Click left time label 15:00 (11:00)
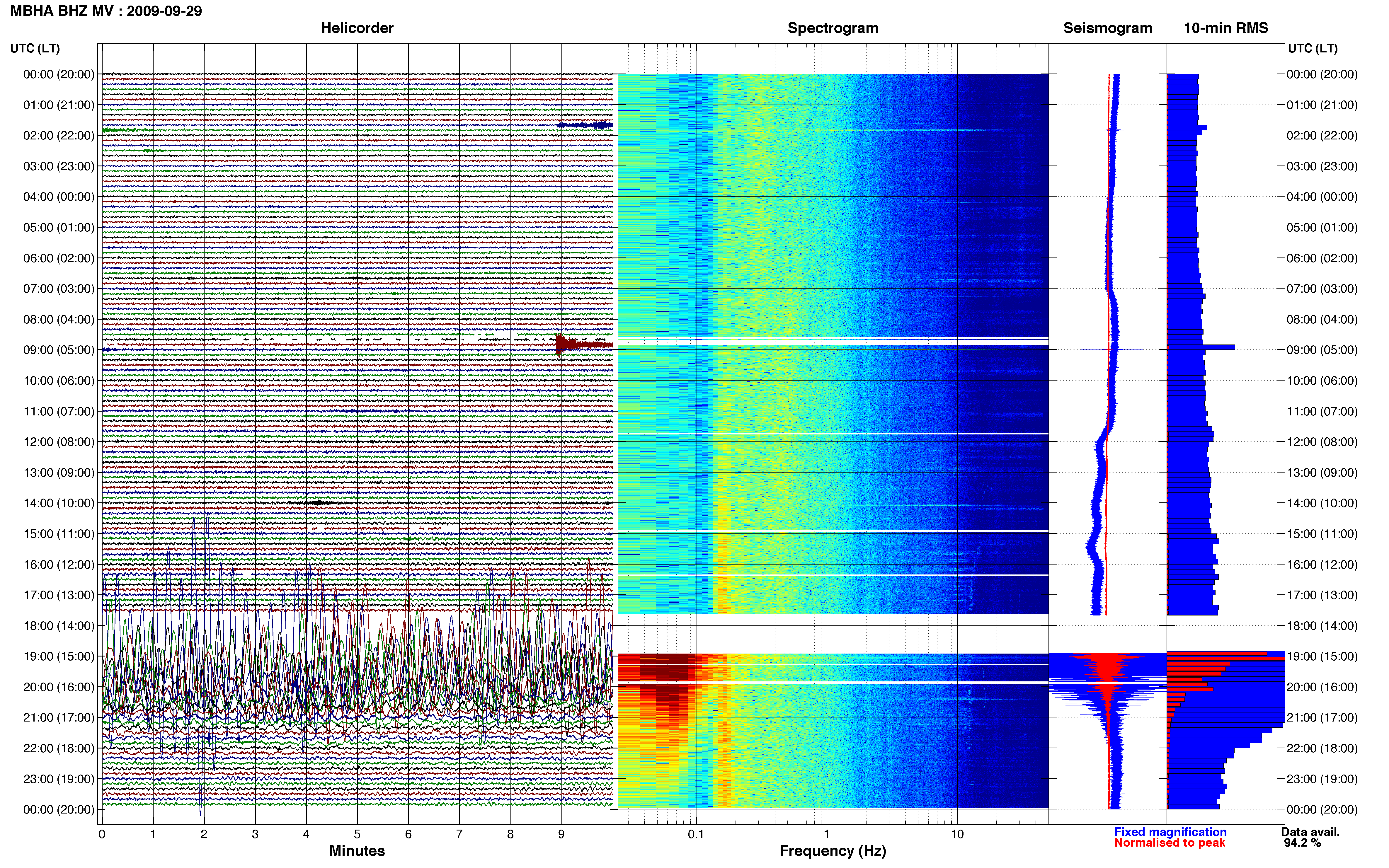 (59, 534)
